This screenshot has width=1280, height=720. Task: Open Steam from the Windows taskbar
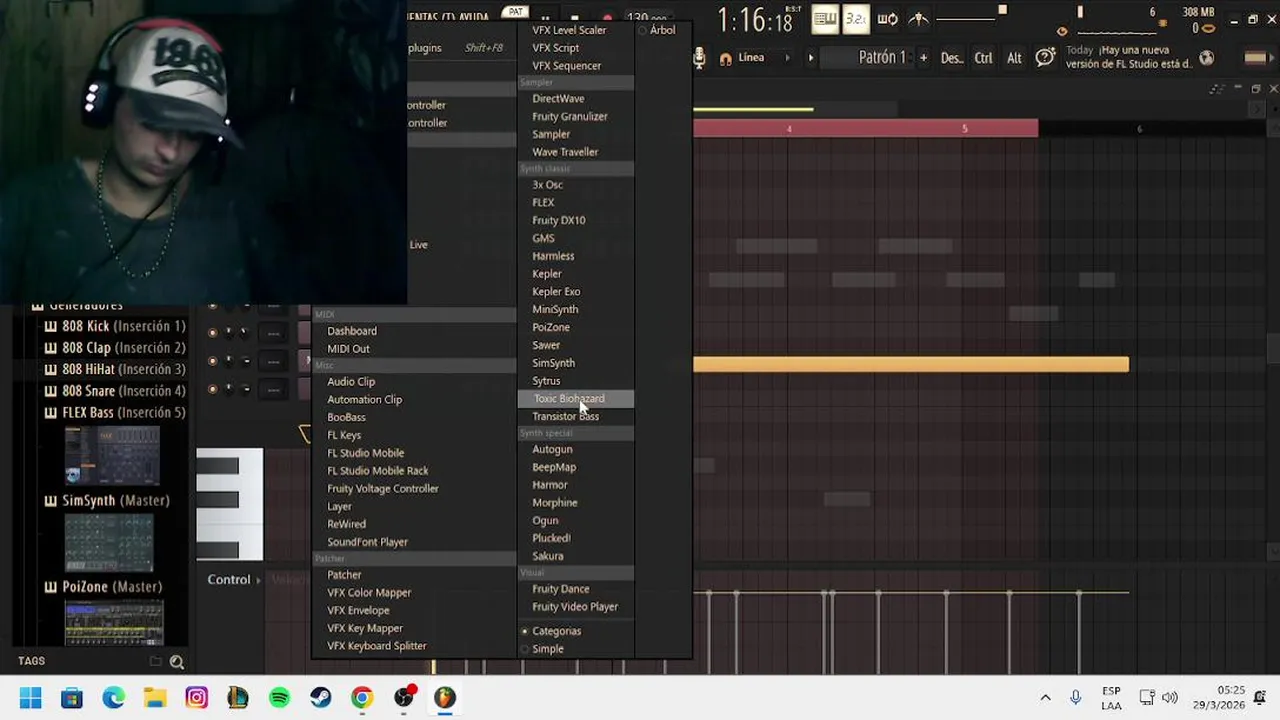321,698
